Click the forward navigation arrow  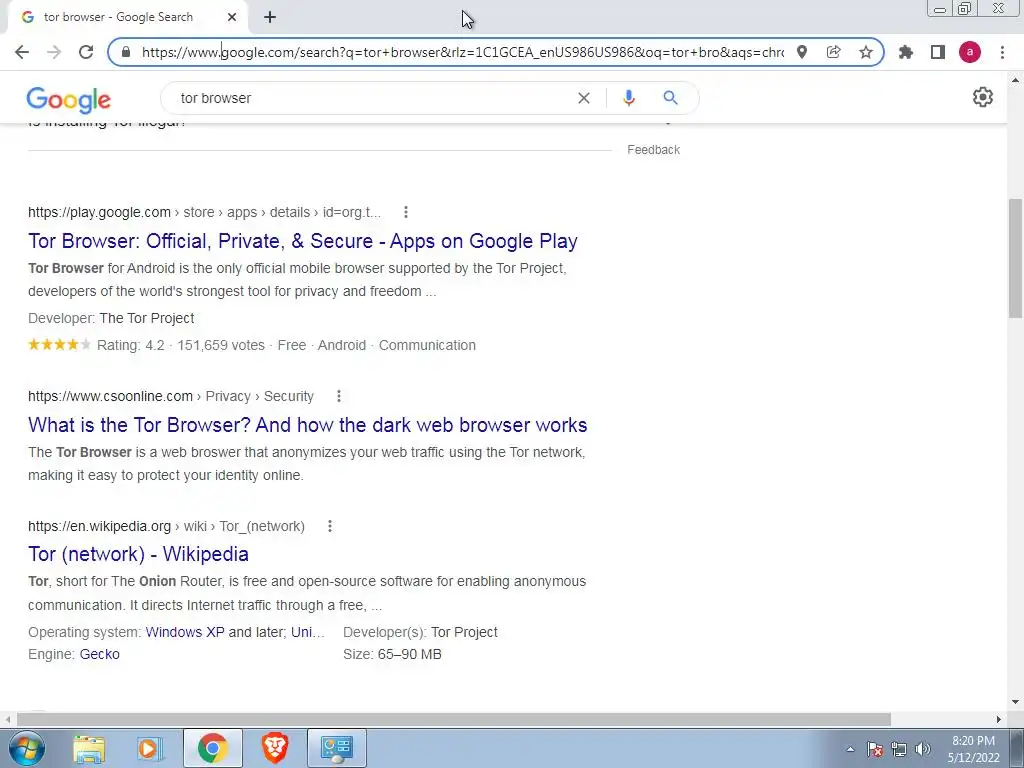point(54,52)
